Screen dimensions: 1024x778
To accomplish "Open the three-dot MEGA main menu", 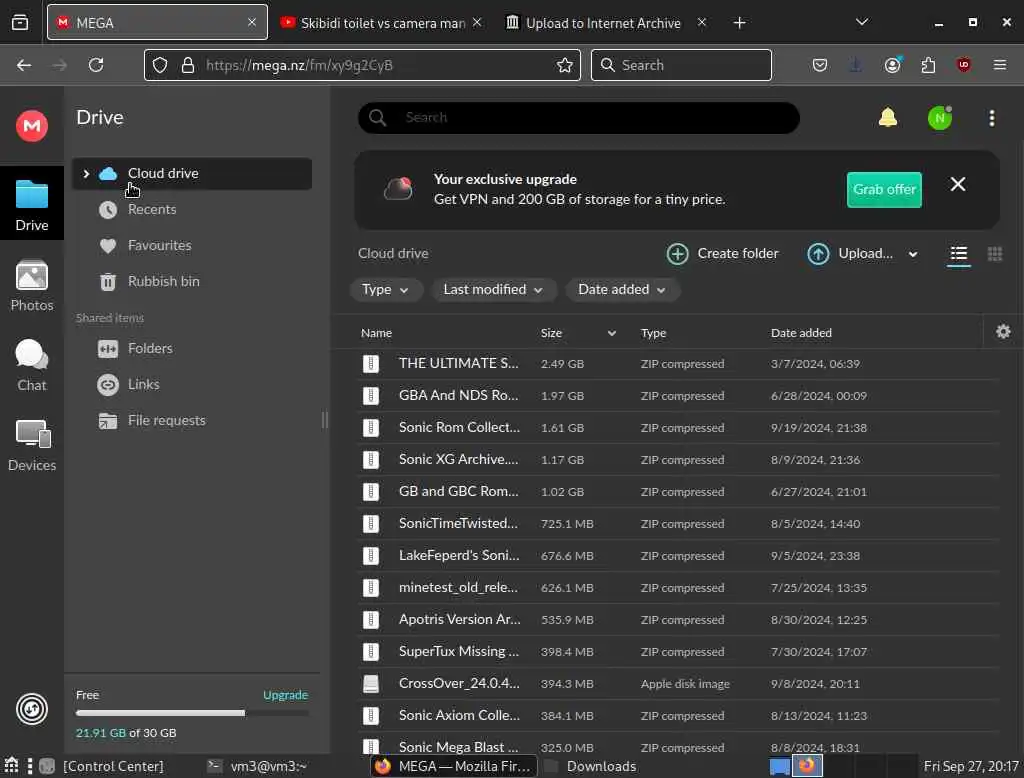I will click(991, 118).
